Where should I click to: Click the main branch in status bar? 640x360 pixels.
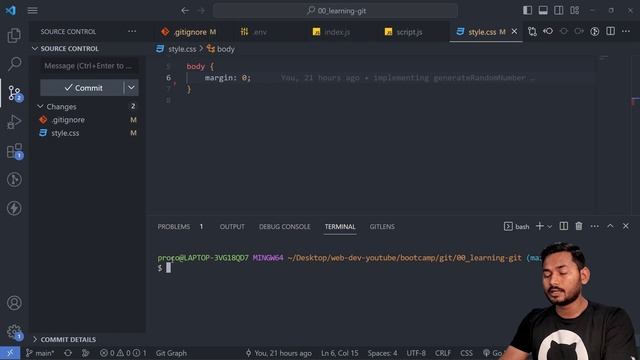click(40, 353)
